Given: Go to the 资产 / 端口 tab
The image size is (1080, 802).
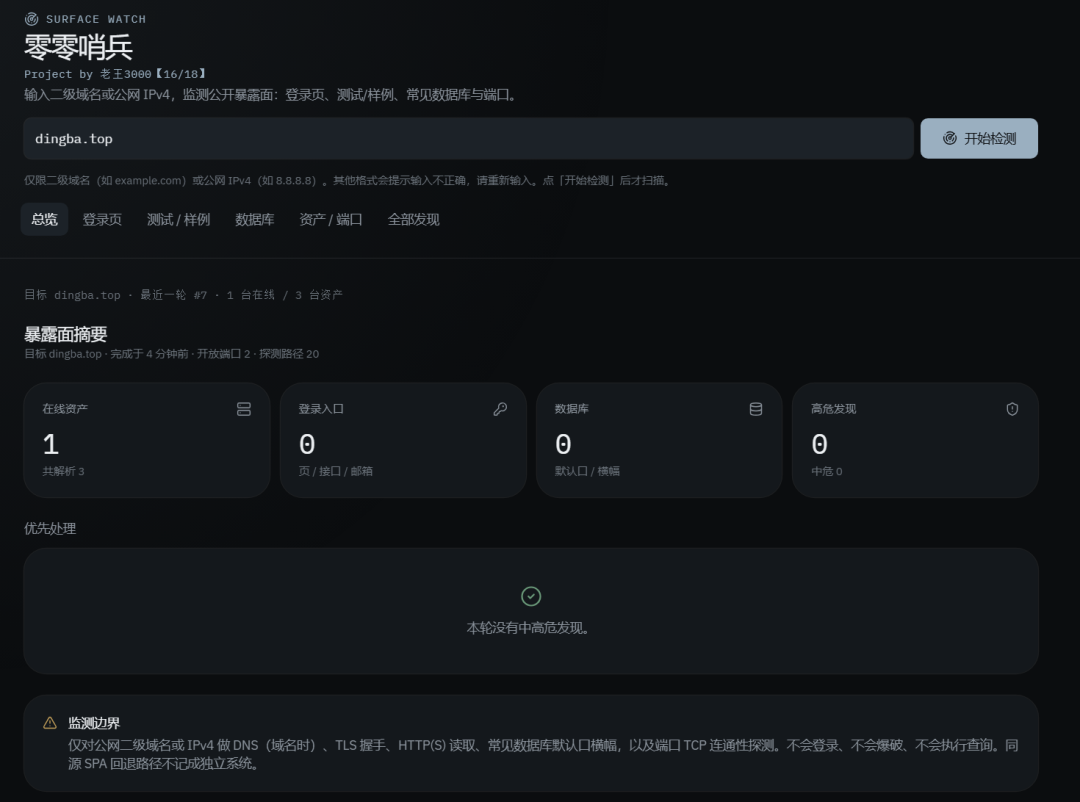Looking at the screenshot, I should [x=331, y=219].
